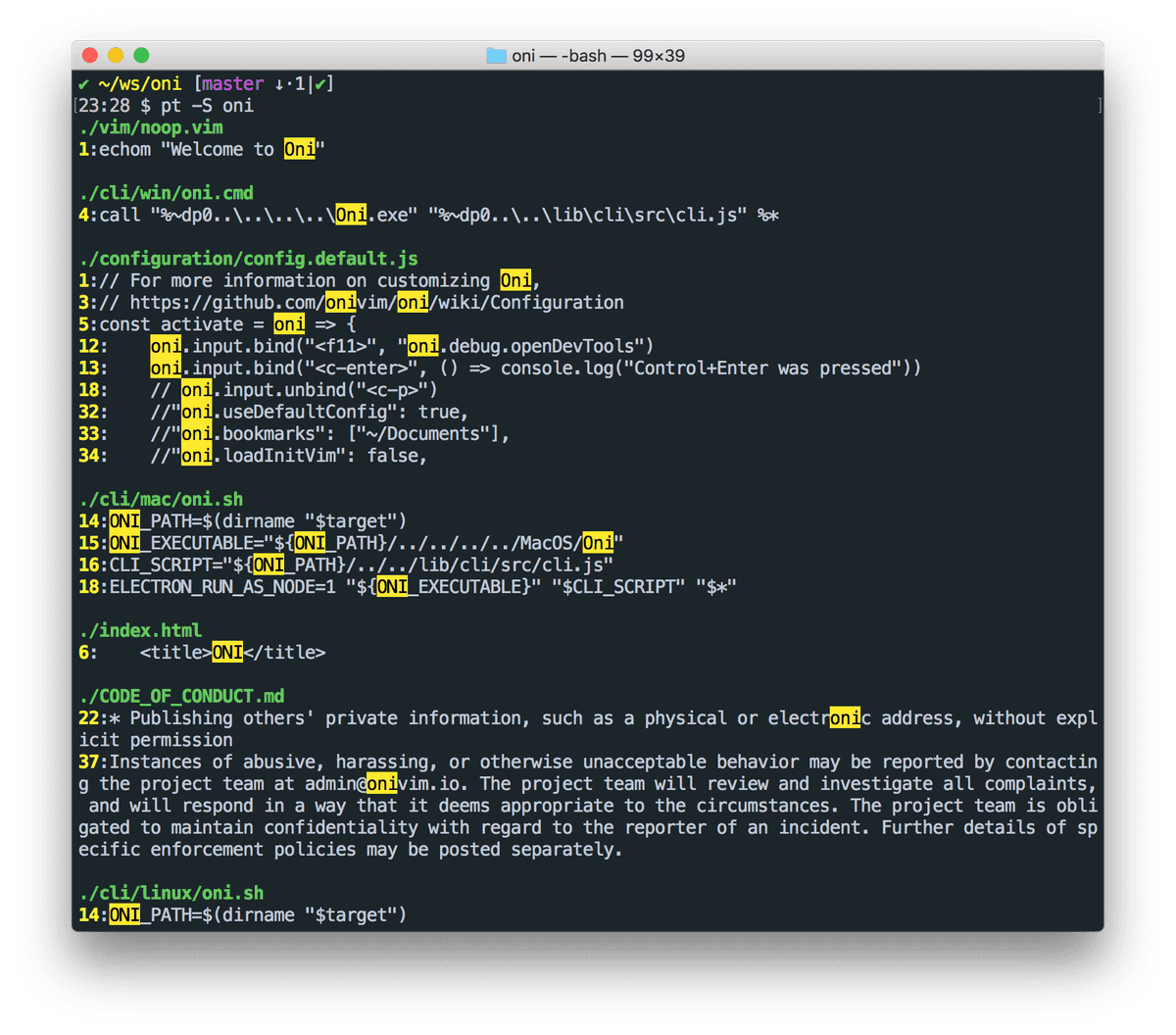Image resolution: width=1176 pixels, height=1035 pixels.
Task: Click the ./vim/noop.vim file path
Action: pos(149,127)
